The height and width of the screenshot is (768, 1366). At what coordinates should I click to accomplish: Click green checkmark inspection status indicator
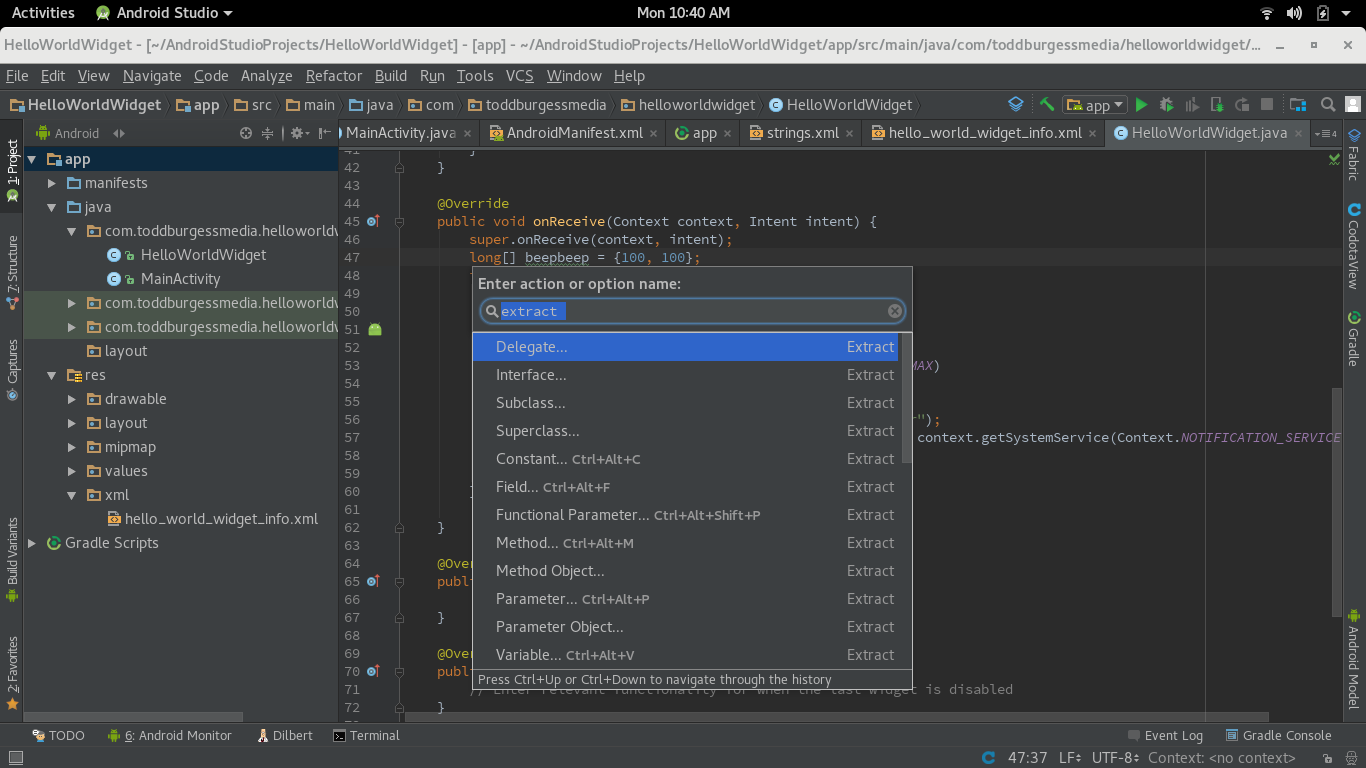[1334, 158]
